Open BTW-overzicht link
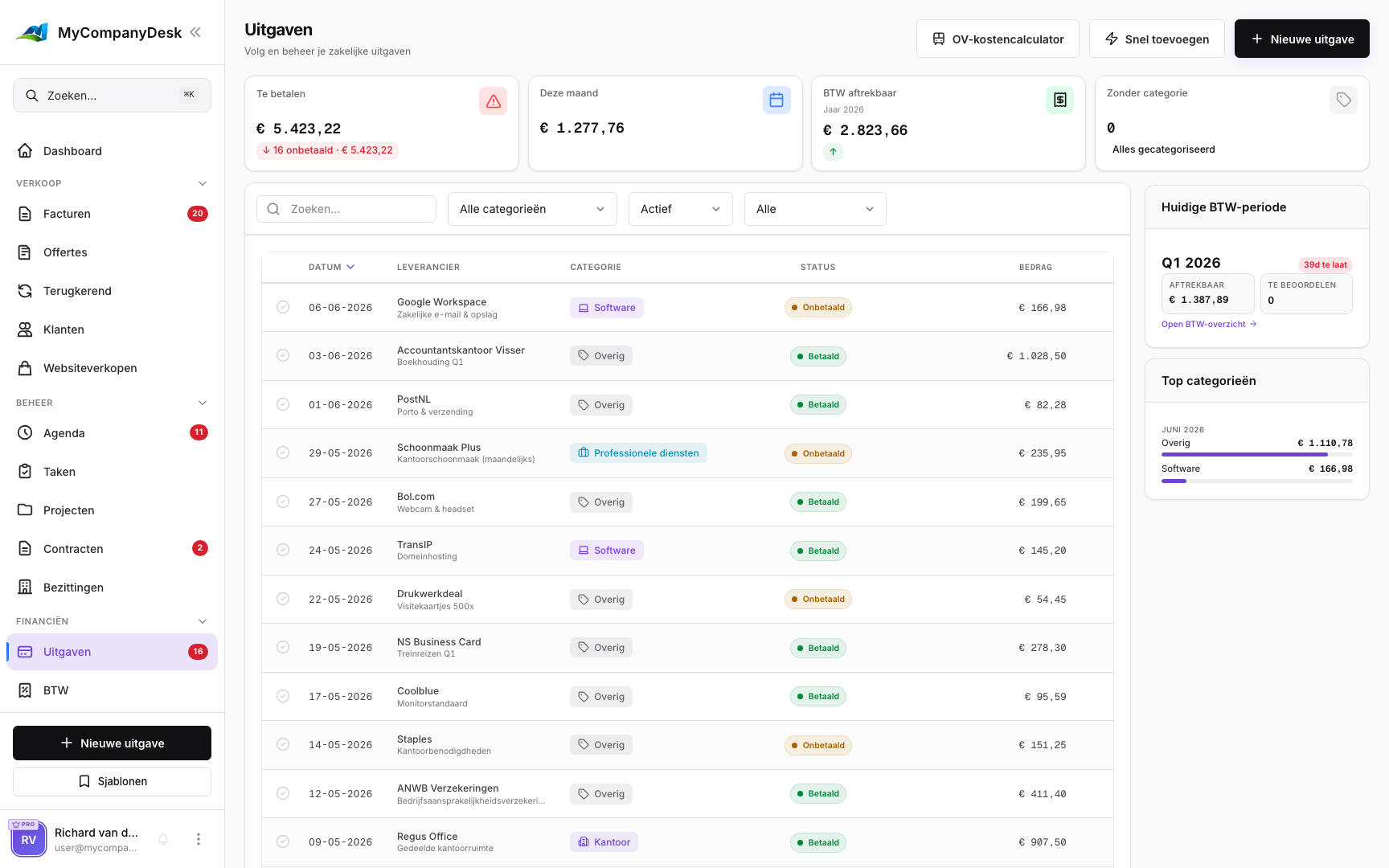The image size is (1389, 868). pos(1209,324)
